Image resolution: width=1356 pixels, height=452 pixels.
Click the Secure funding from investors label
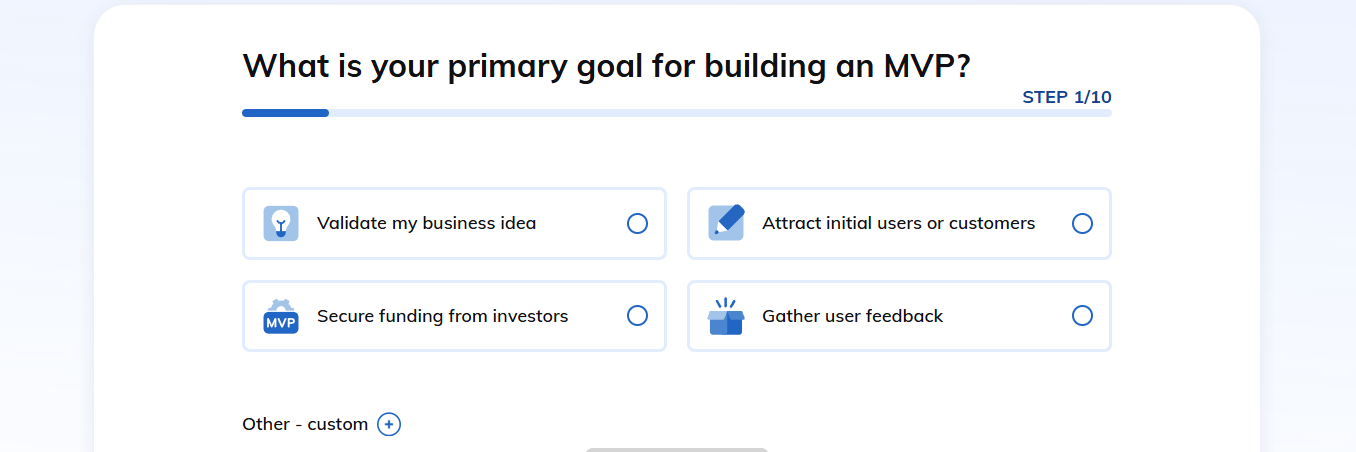coord(442,316)
